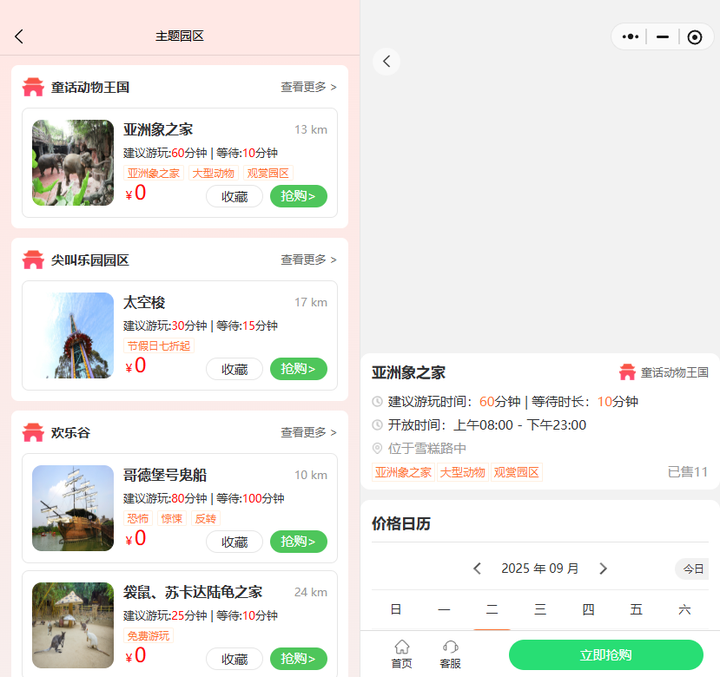Click the 已售11 sold count

687,472
